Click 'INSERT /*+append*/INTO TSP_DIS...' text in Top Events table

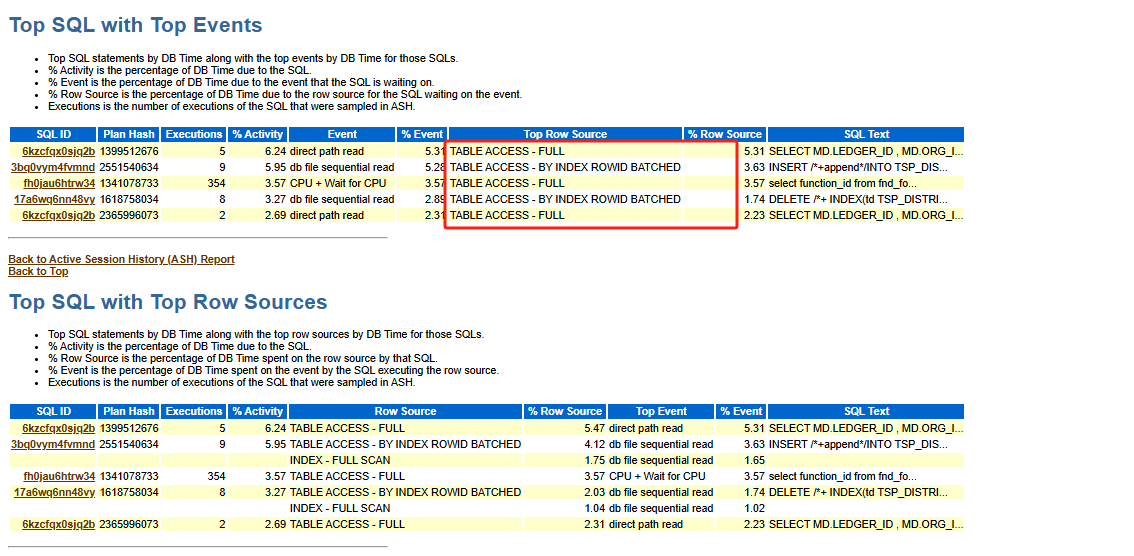tap(858, 167)
